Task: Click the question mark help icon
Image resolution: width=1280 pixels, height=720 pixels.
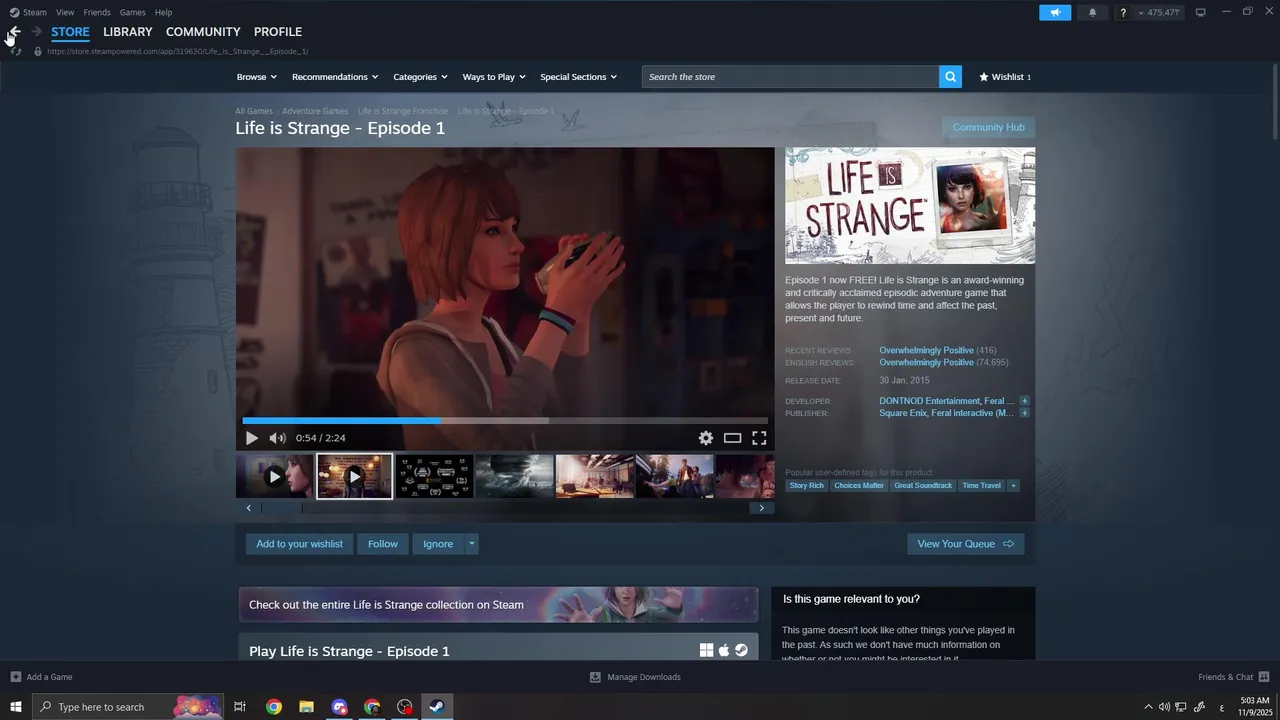Action: (1123, 12)
